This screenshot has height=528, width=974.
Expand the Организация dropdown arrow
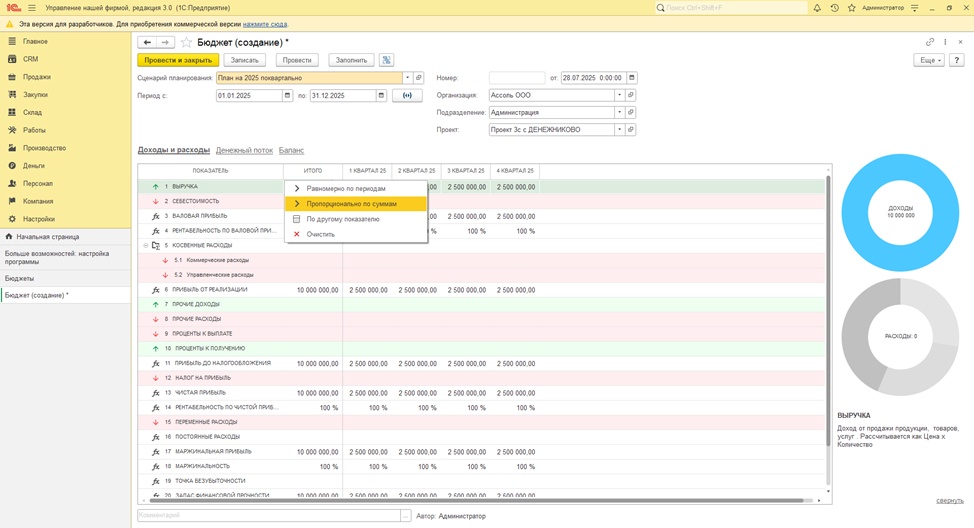click(x=620, y=96)
